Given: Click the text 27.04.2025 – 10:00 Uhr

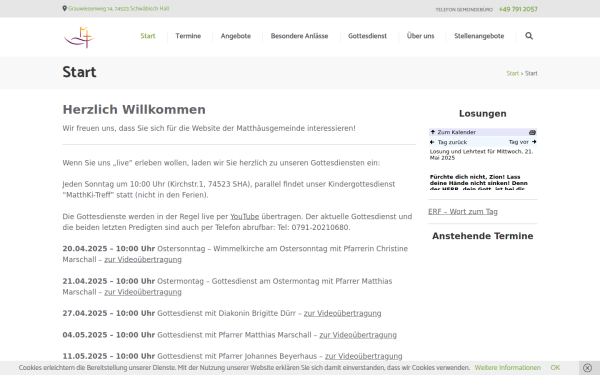Looking at the screenshot, I should [109, 313].
